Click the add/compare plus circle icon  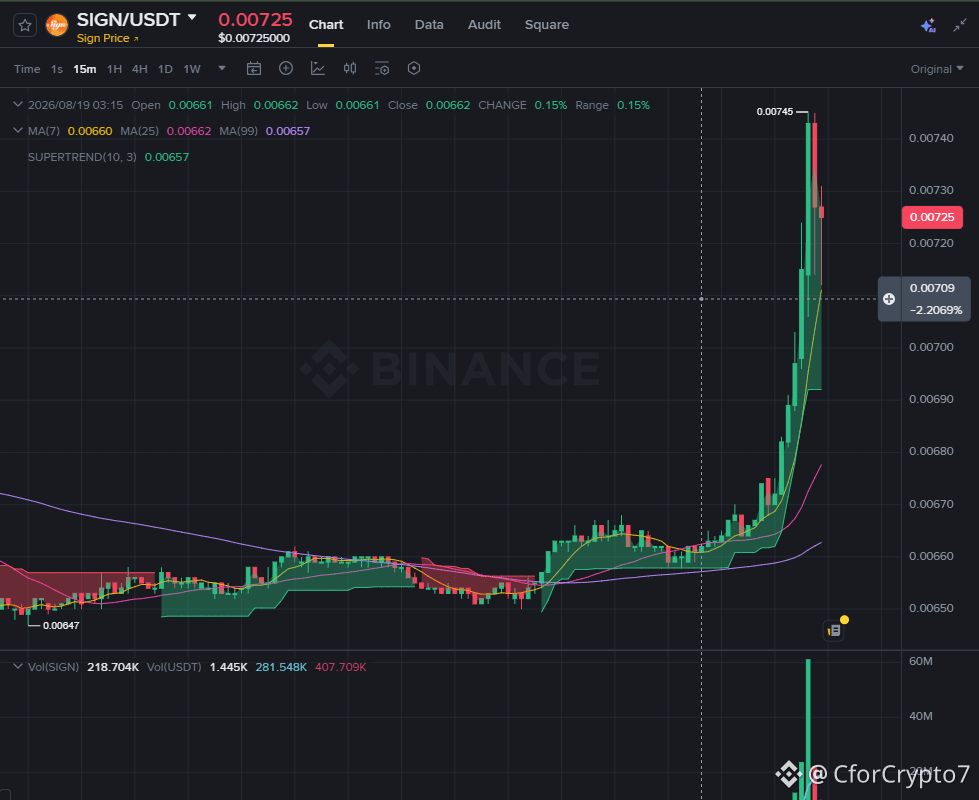click(x=286, y=68)
